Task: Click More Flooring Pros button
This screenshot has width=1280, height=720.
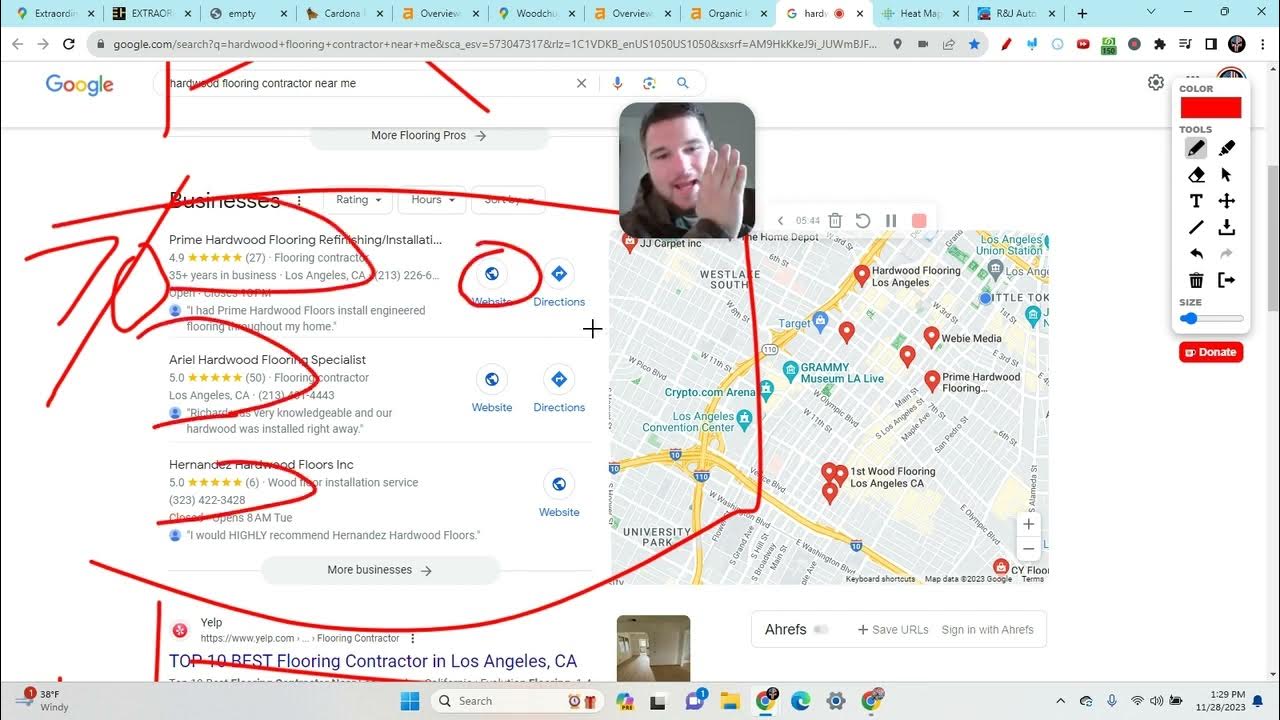Action: [x=429, y=136]
